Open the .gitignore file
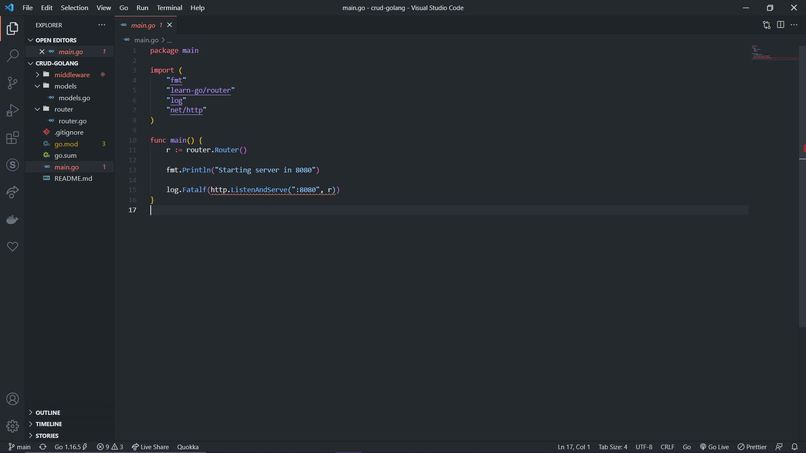 tap(69, 132)
